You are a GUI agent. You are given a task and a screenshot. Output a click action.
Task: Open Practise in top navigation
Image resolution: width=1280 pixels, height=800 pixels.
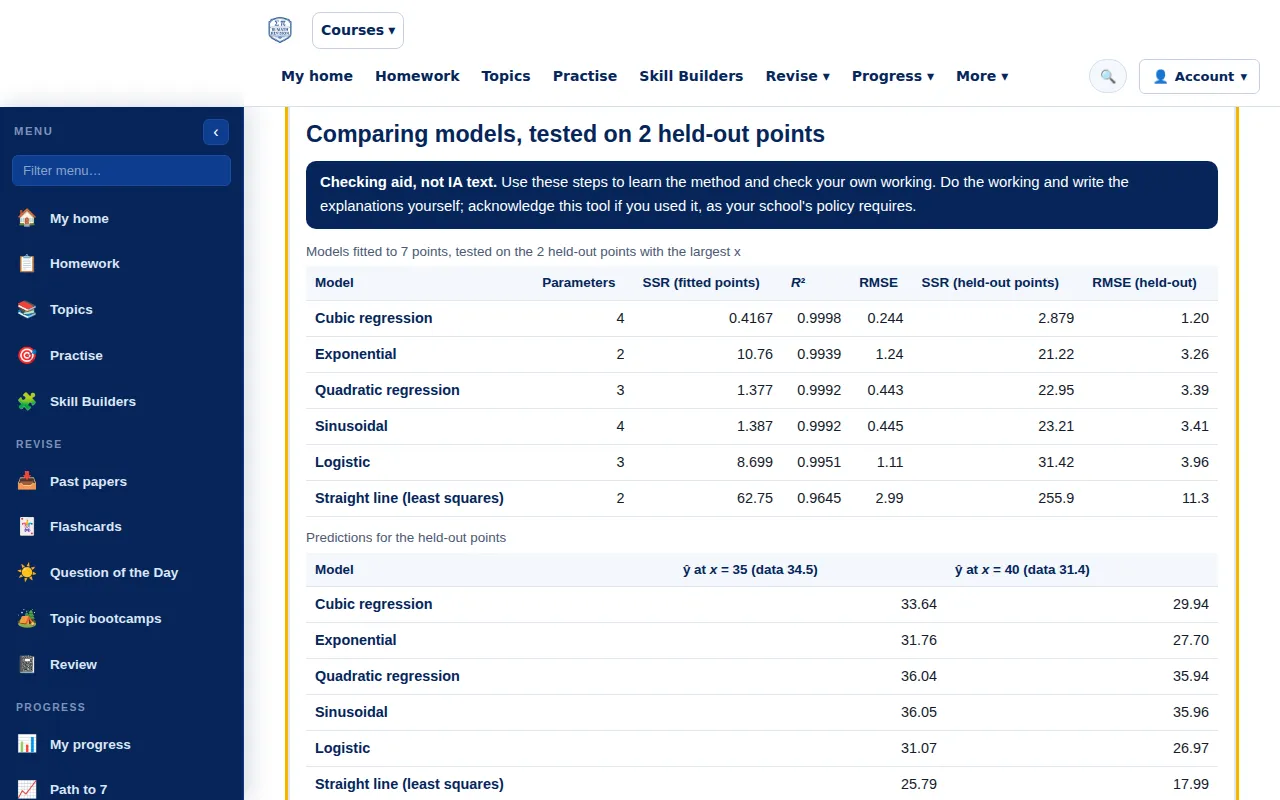[585, 76]
